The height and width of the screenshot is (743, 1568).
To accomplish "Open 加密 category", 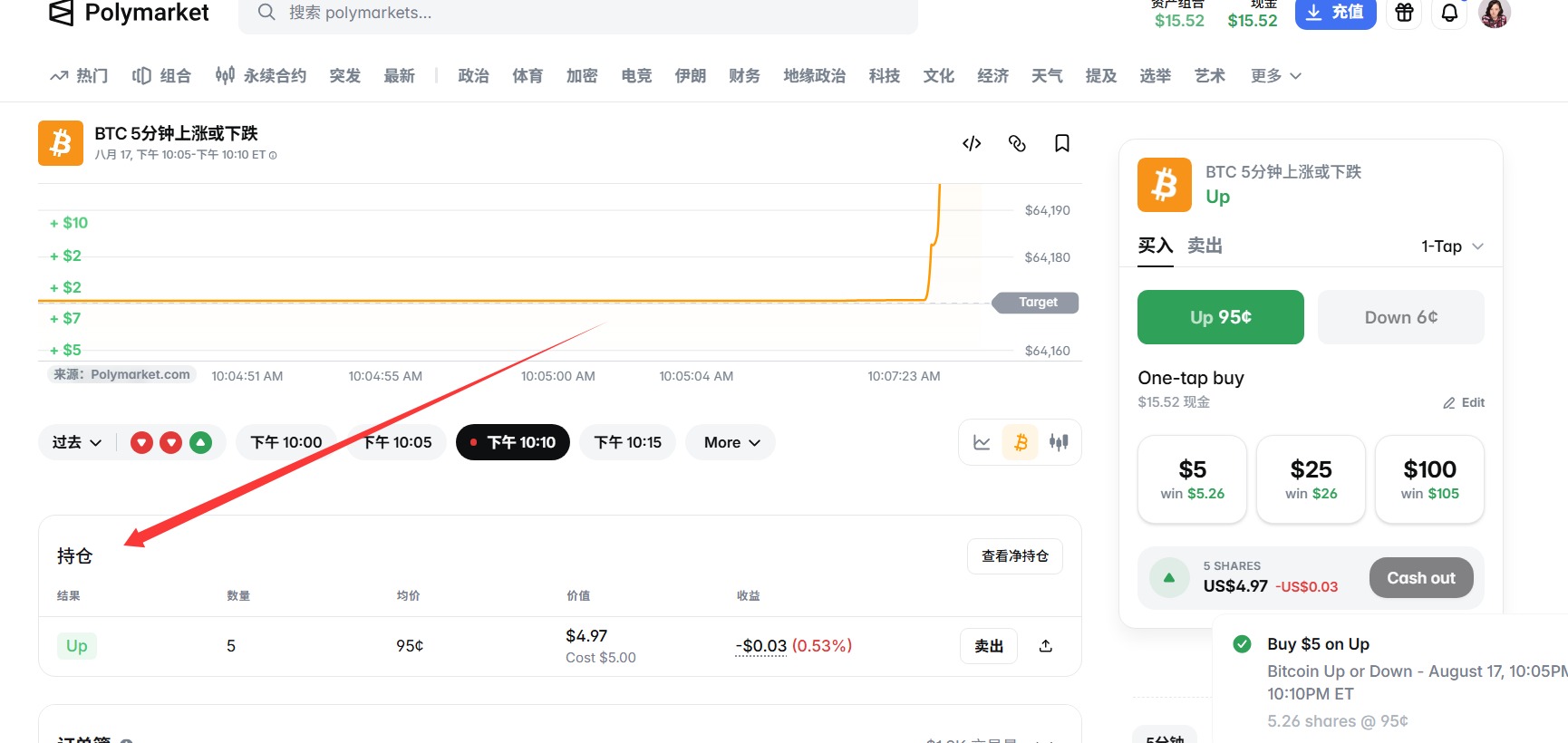I will (x=582, y=76).
